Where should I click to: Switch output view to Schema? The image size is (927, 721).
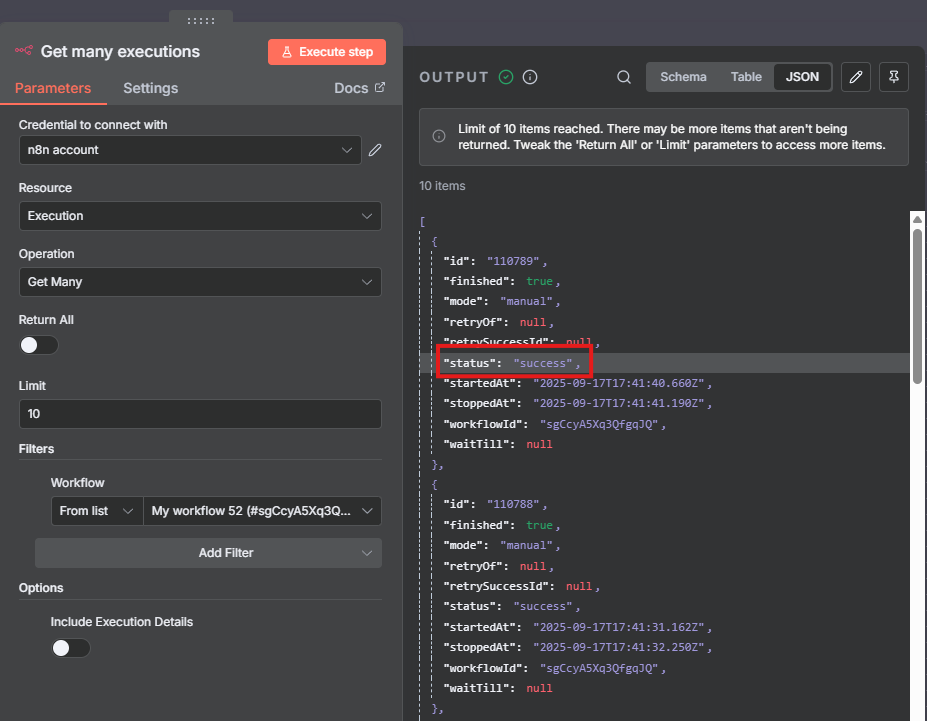[683, 77]
